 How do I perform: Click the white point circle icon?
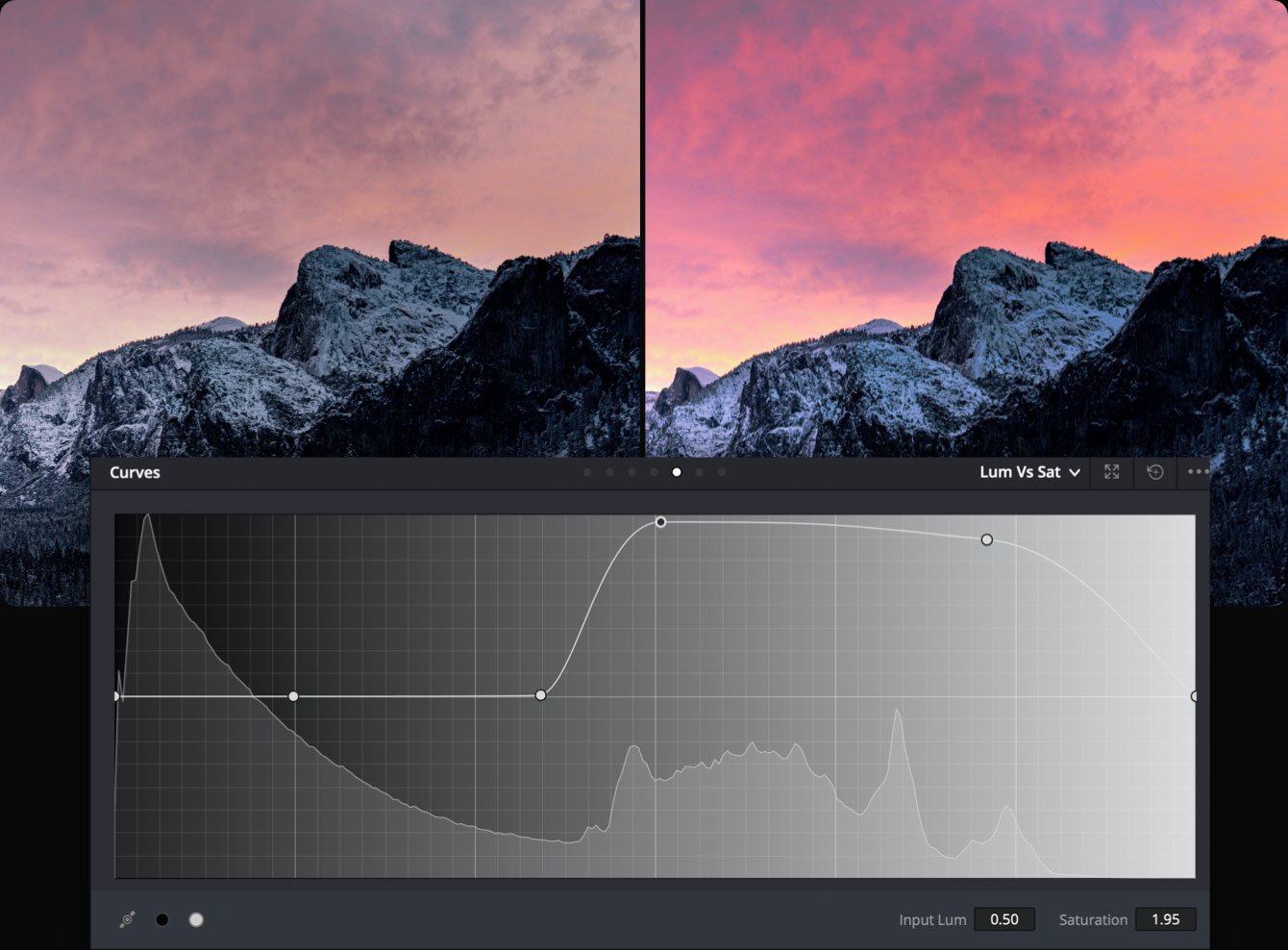pos(196,919)
